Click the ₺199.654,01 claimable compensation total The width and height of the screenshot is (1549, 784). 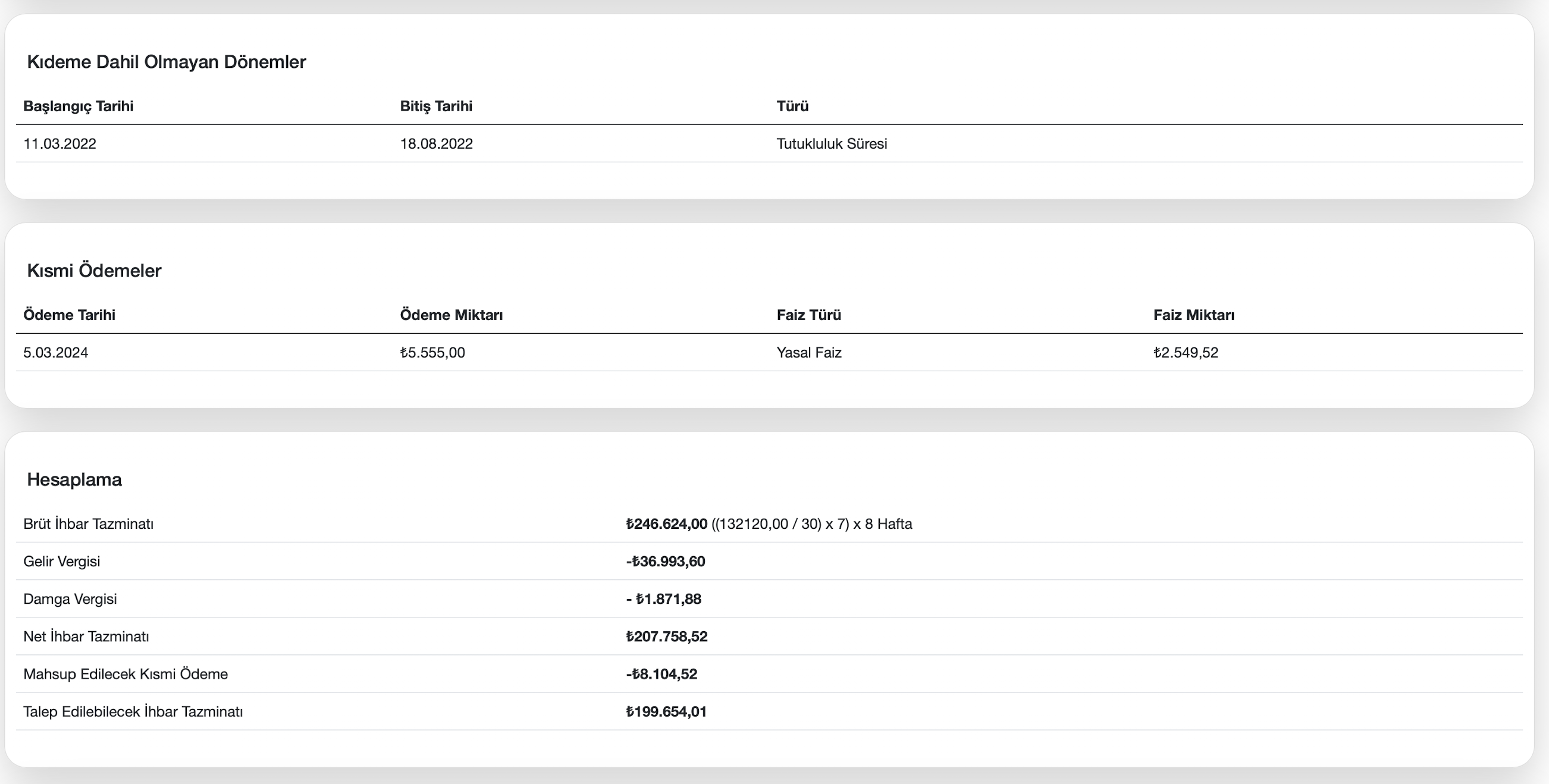coord(666,711)
